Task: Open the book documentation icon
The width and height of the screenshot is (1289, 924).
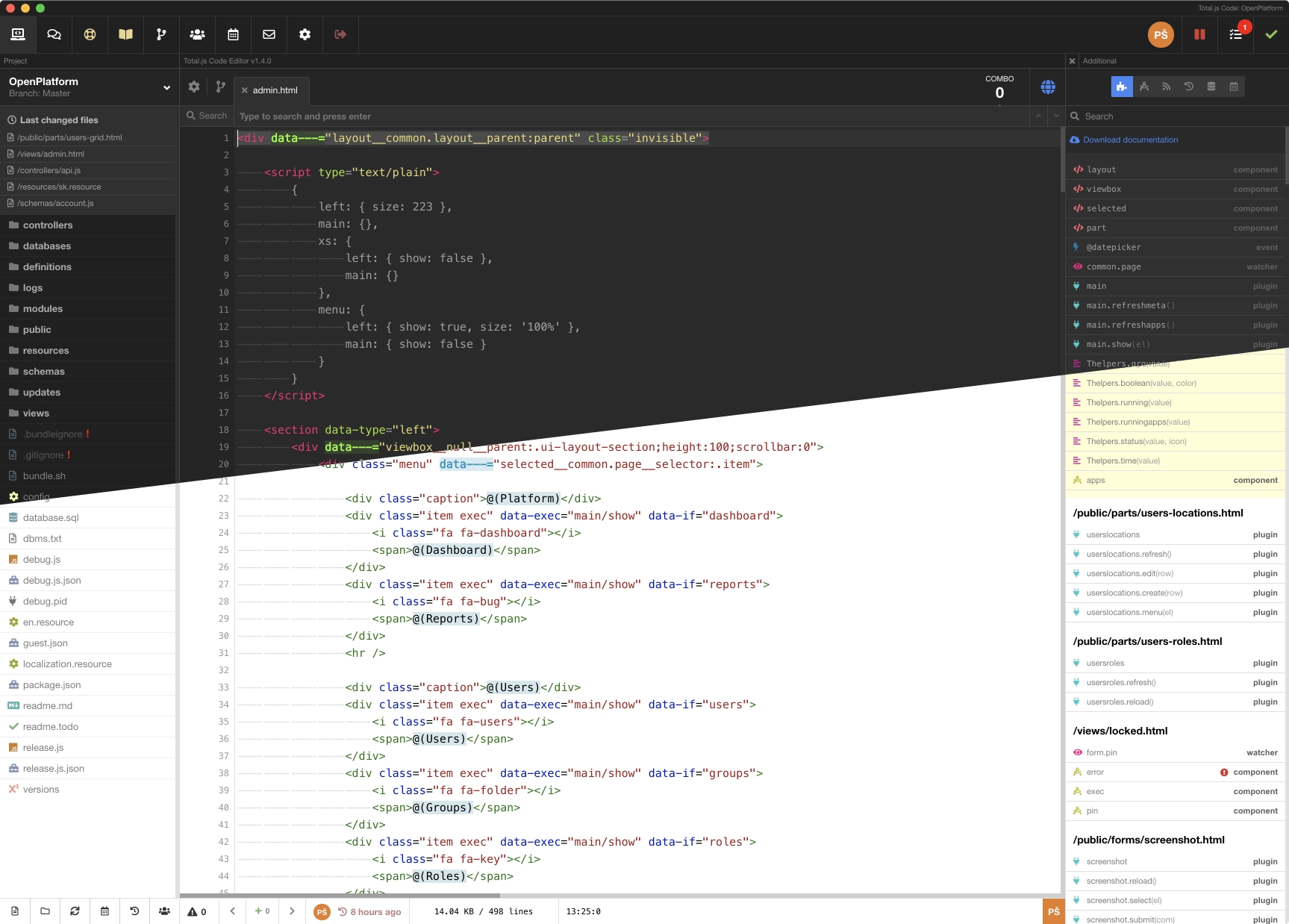Action: tap(125, 34)
